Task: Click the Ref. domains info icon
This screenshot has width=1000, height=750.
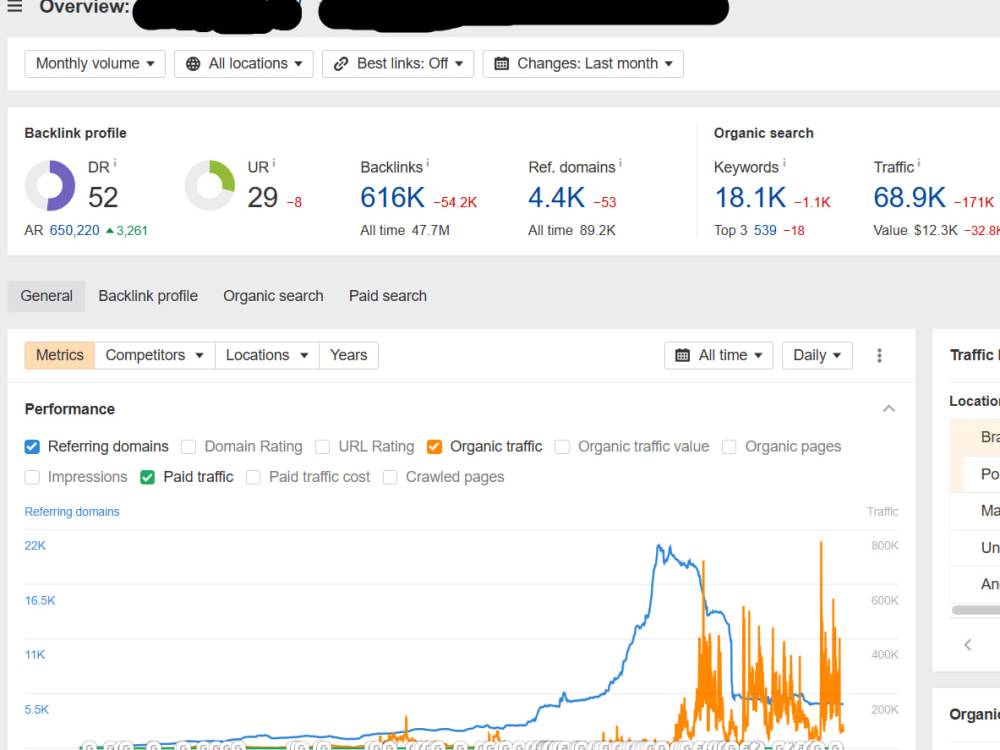Action: [x=620, y=163]
